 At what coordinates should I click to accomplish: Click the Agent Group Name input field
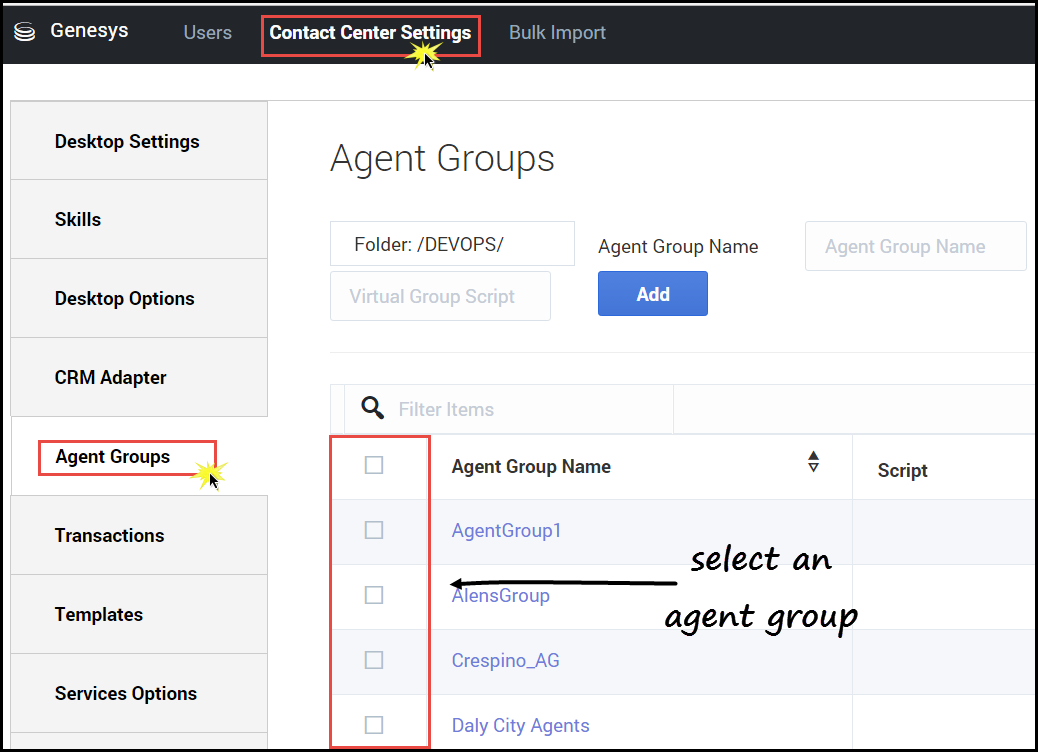tap(914, 247)
